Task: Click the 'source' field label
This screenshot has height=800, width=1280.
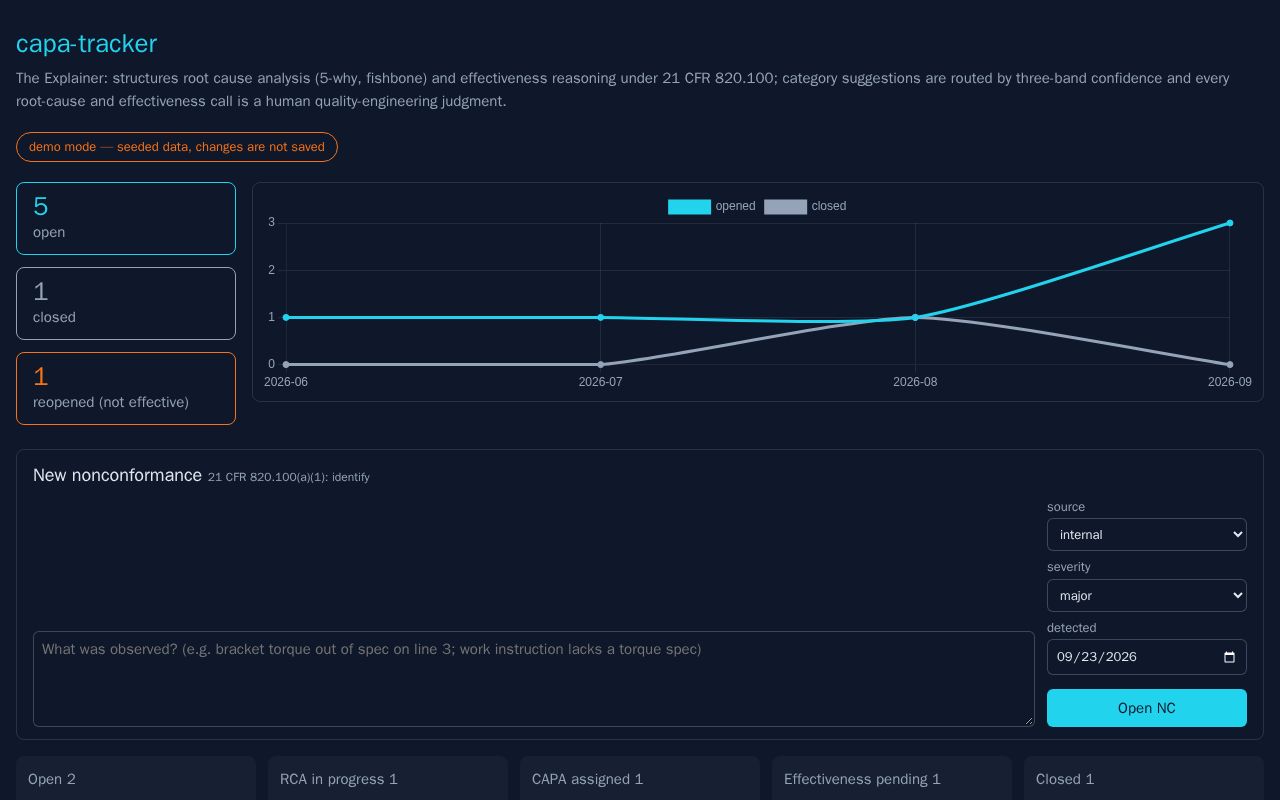Action: 1066,507
